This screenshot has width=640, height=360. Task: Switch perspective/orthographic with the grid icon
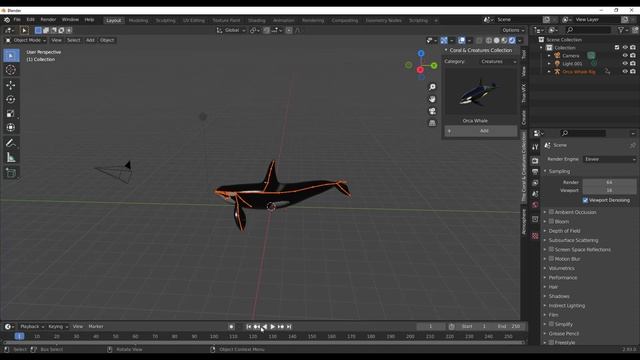[432, 123]
